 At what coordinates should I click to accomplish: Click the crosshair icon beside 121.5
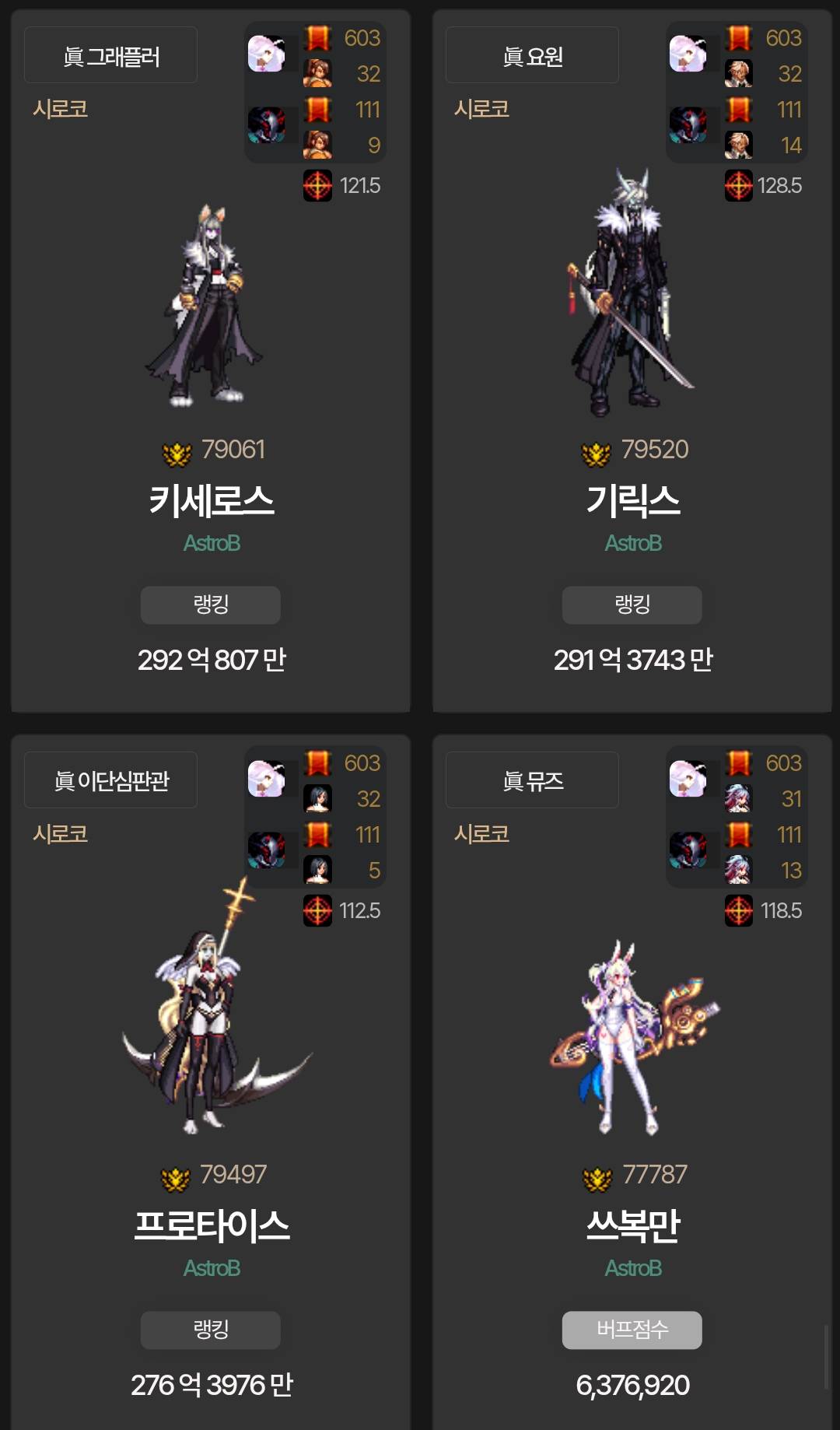[317, 185]
